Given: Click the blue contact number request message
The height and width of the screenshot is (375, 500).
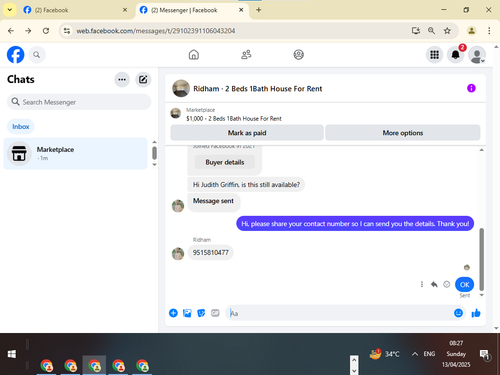Looking at the screenshot, I should (355, 224).
